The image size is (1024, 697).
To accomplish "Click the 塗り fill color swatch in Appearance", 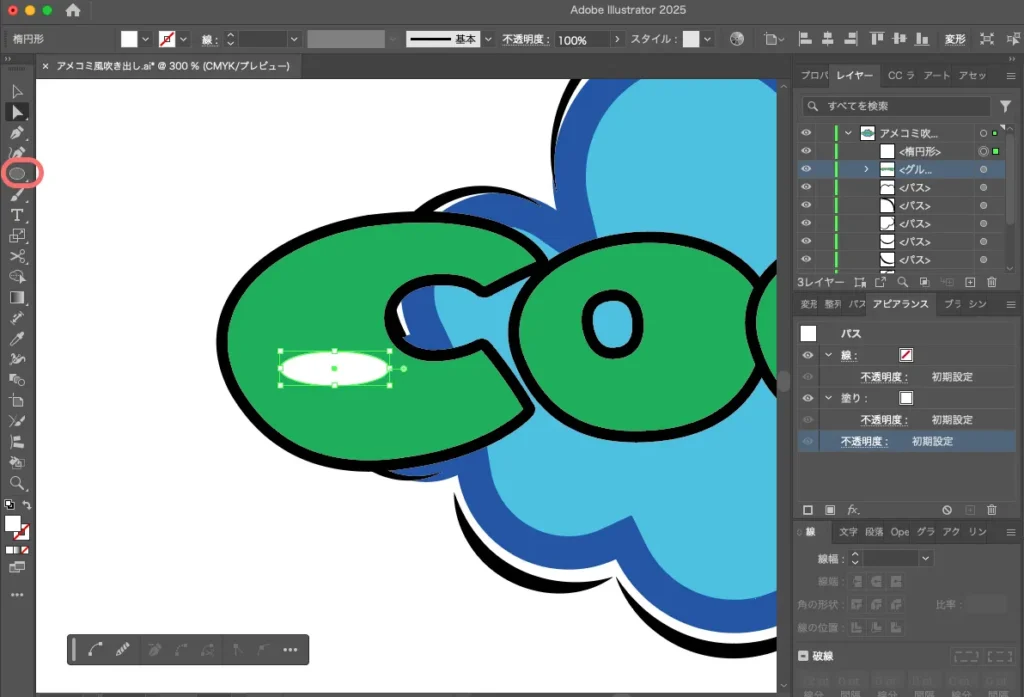I will click(x=906, y=398).
